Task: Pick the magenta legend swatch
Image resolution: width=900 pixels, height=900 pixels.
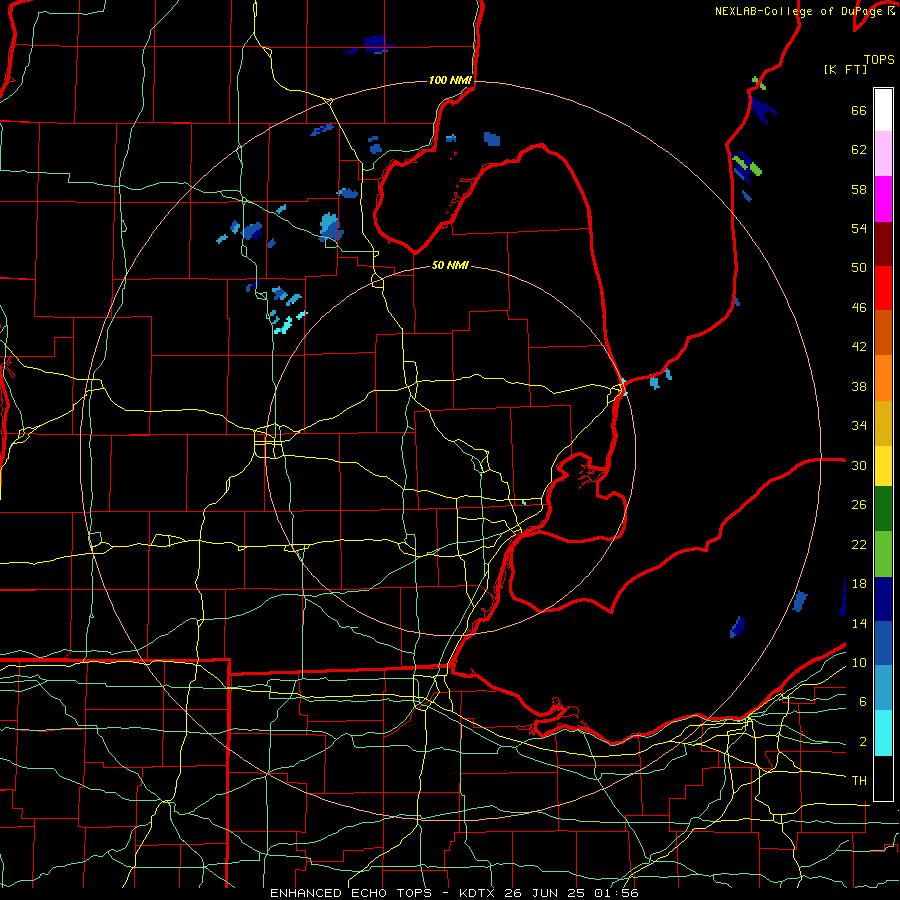Action: (883, 199)
